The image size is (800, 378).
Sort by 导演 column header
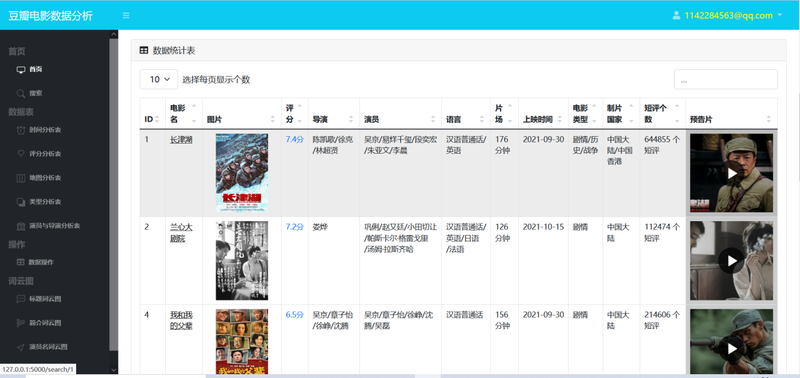tap(334, 113)
